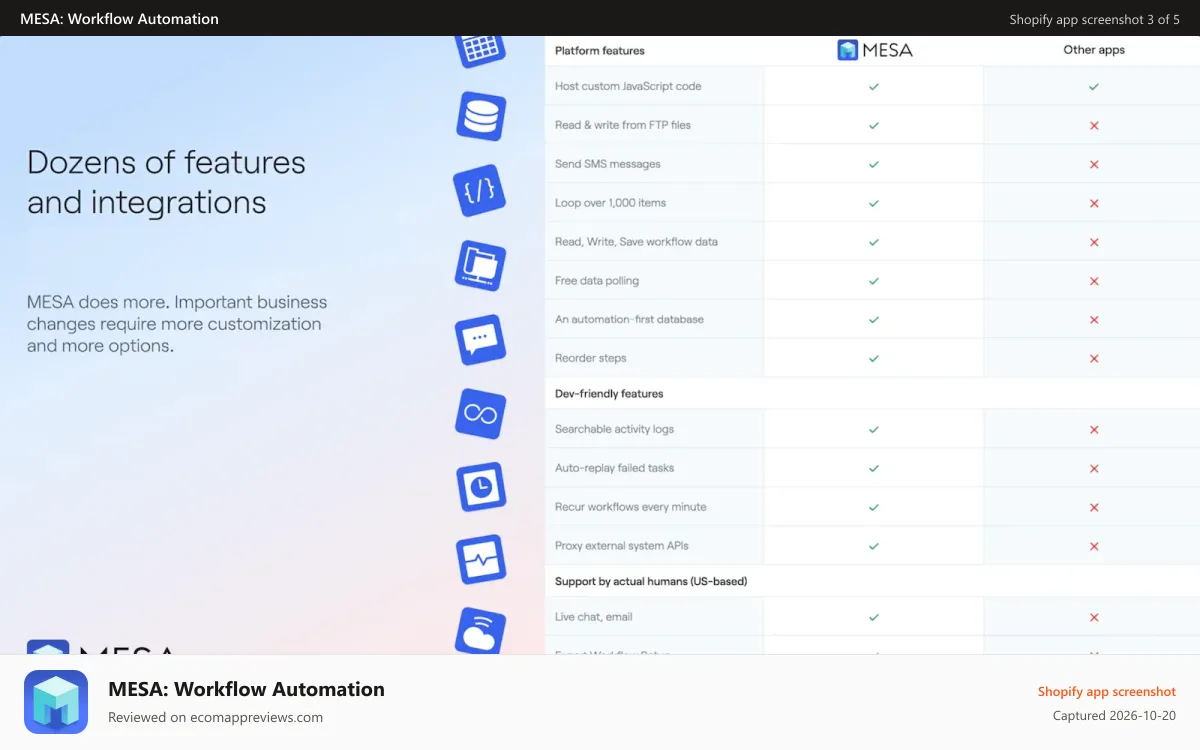
Task: Click MESA checkmark for Live chat, email
Action: coord(874,617)
